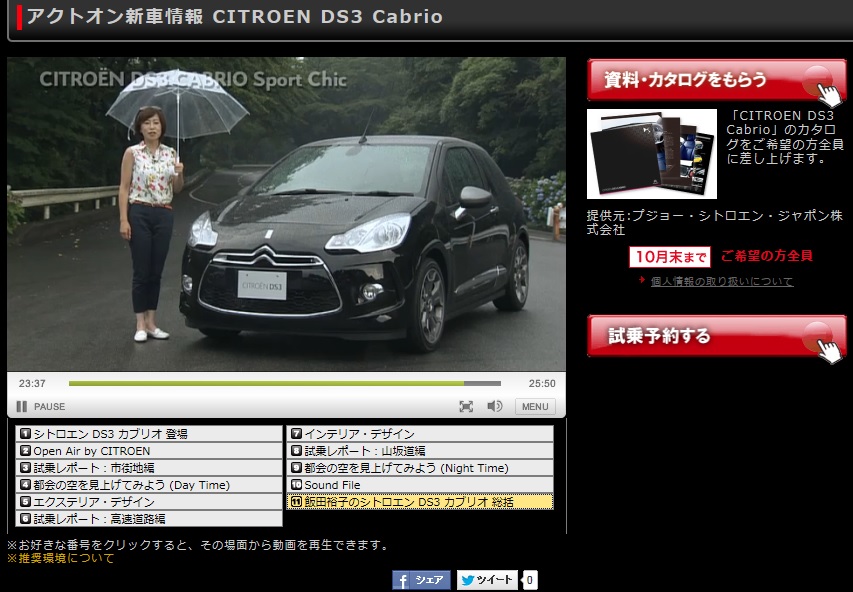Click the 試乗予約する red button
853x592 pixels.
pos(716,336)
